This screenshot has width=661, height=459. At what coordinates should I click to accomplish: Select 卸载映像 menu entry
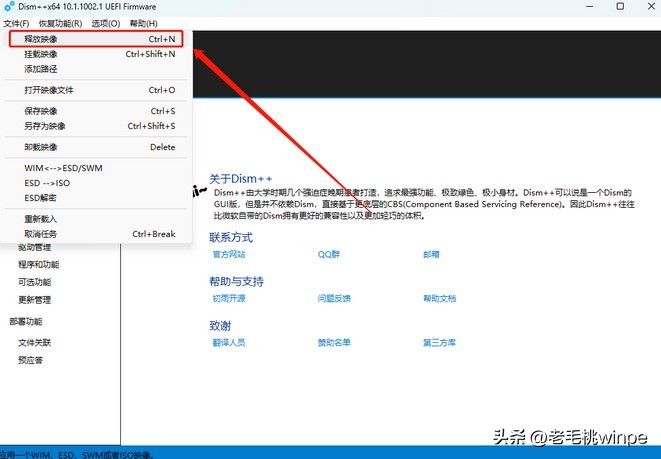96,147
